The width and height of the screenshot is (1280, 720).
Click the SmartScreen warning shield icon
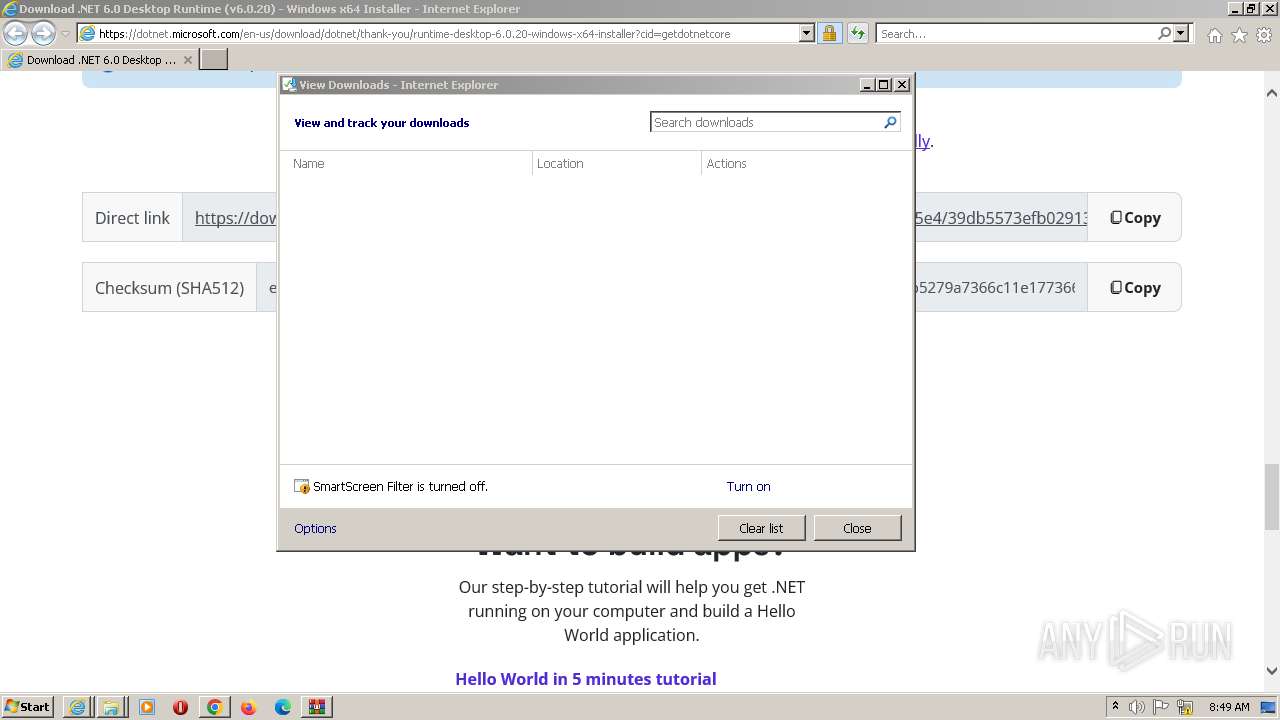[x=302, y=487]
